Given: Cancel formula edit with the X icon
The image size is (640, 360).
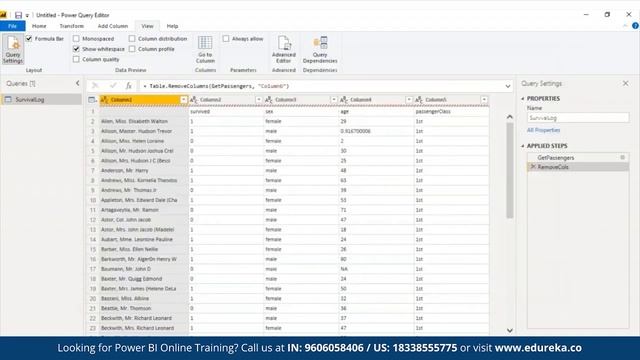Looking at the screenshot, I should (x=95, y=86).
